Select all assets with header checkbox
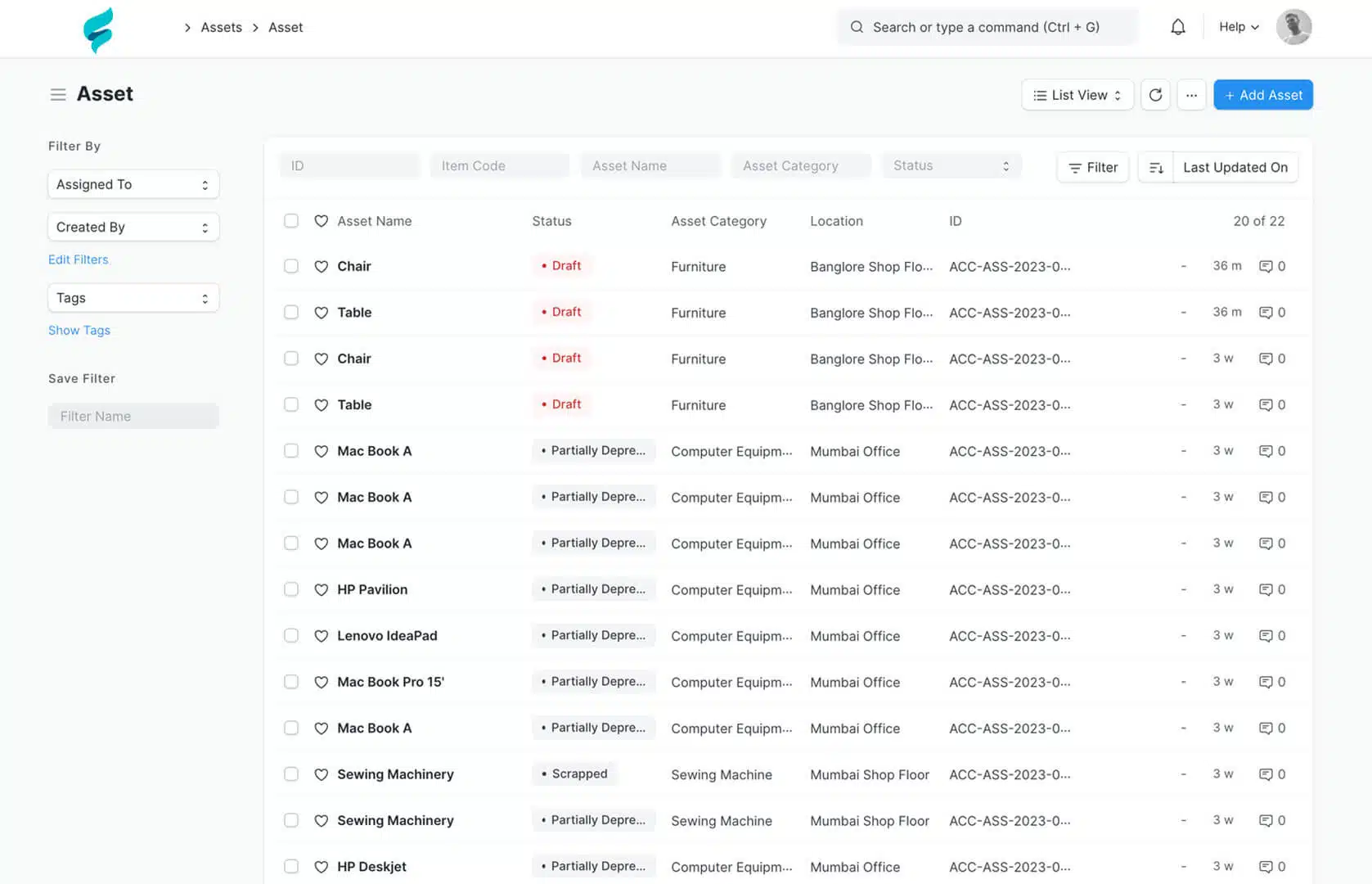 [291, 221]
